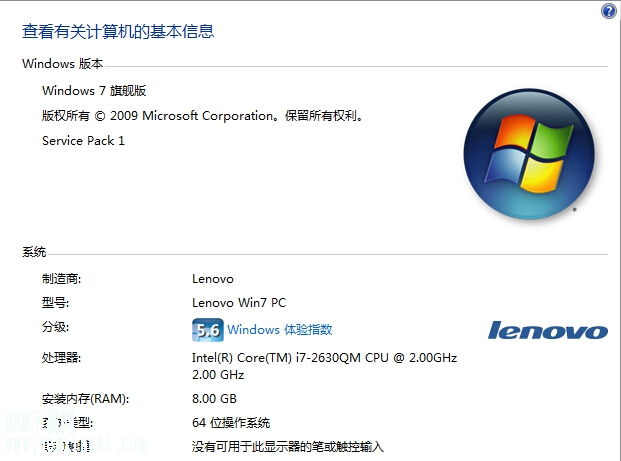Open help via the blue question mark icon
Screen dimensions: 621x461
[609, 11]
